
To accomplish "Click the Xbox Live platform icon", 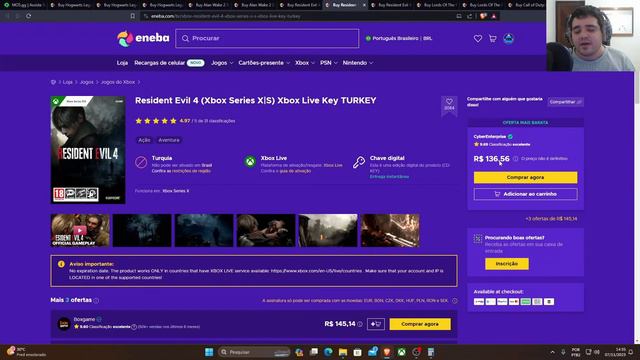I will tap(250, 162).
